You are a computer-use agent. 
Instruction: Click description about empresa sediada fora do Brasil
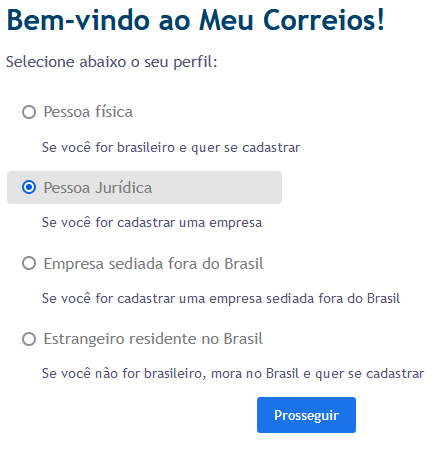pyautogui.click(x=221, y=298)
